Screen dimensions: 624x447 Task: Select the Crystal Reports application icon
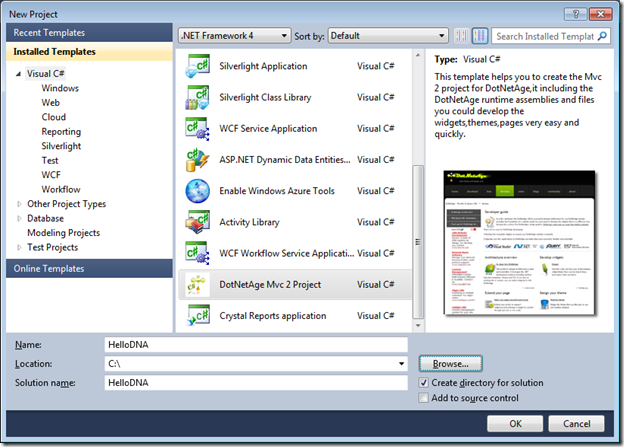tap(197, 316)
